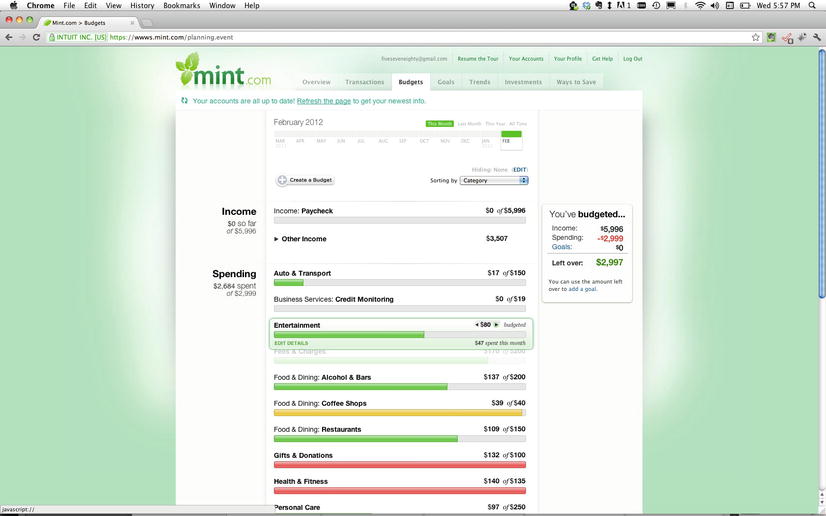Click the Health & Fitness budget label
Image resolution: width=826 pixels, height=516 pixels.
[301, 481]
